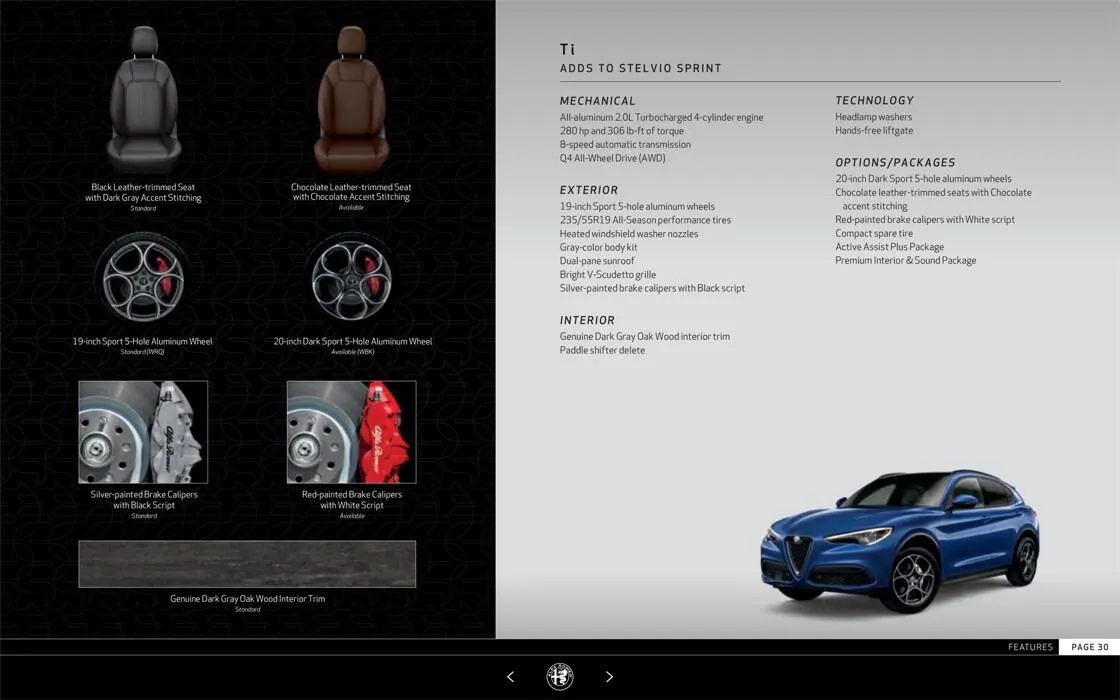This screenshot has height=700, width=1120.
Task: Click the Dark Gray Oak Wood swatch
Action: pos(247,564)
